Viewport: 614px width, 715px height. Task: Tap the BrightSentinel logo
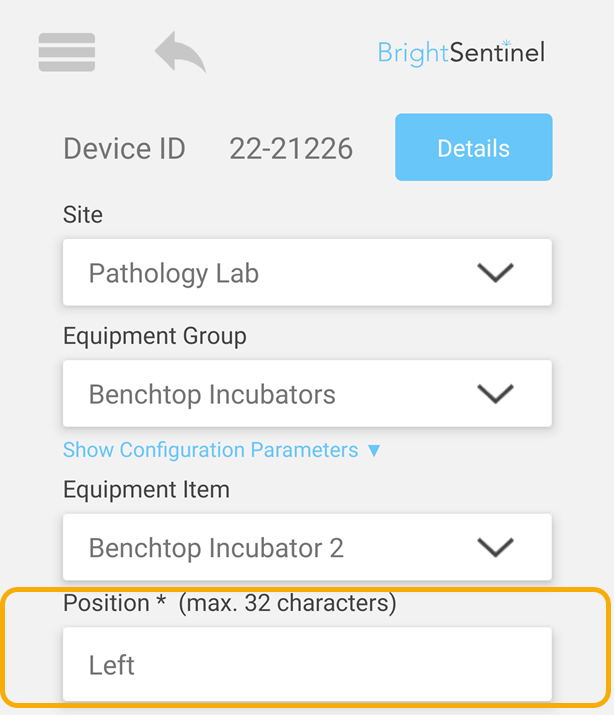point(461,53)
